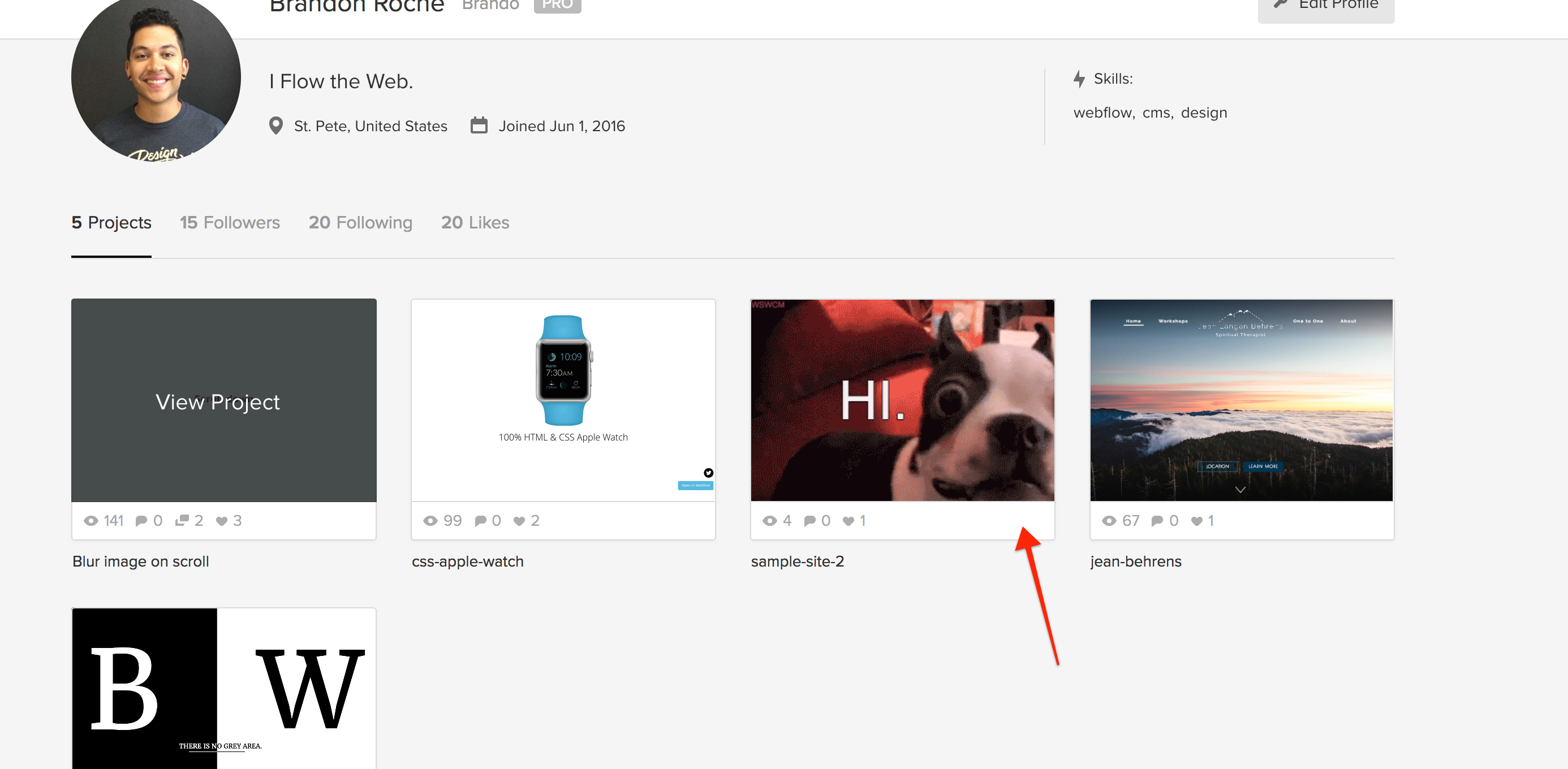The width and height of the screenshot is (1568, 769).
Task: Click comments bubble icon on sample-site-2 card
Action: [x=809, y=521]
